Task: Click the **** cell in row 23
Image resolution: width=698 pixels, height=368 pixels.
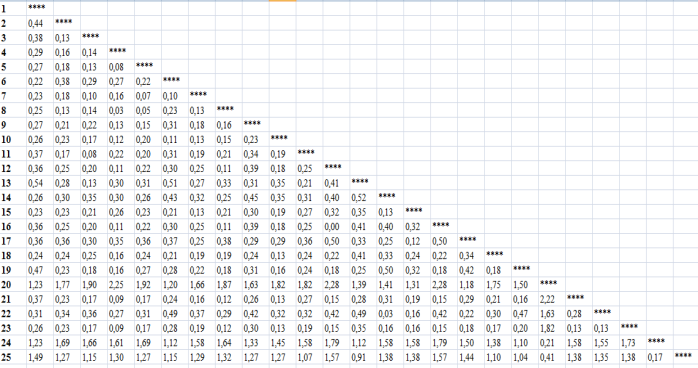Action: (x=633, y=328)
